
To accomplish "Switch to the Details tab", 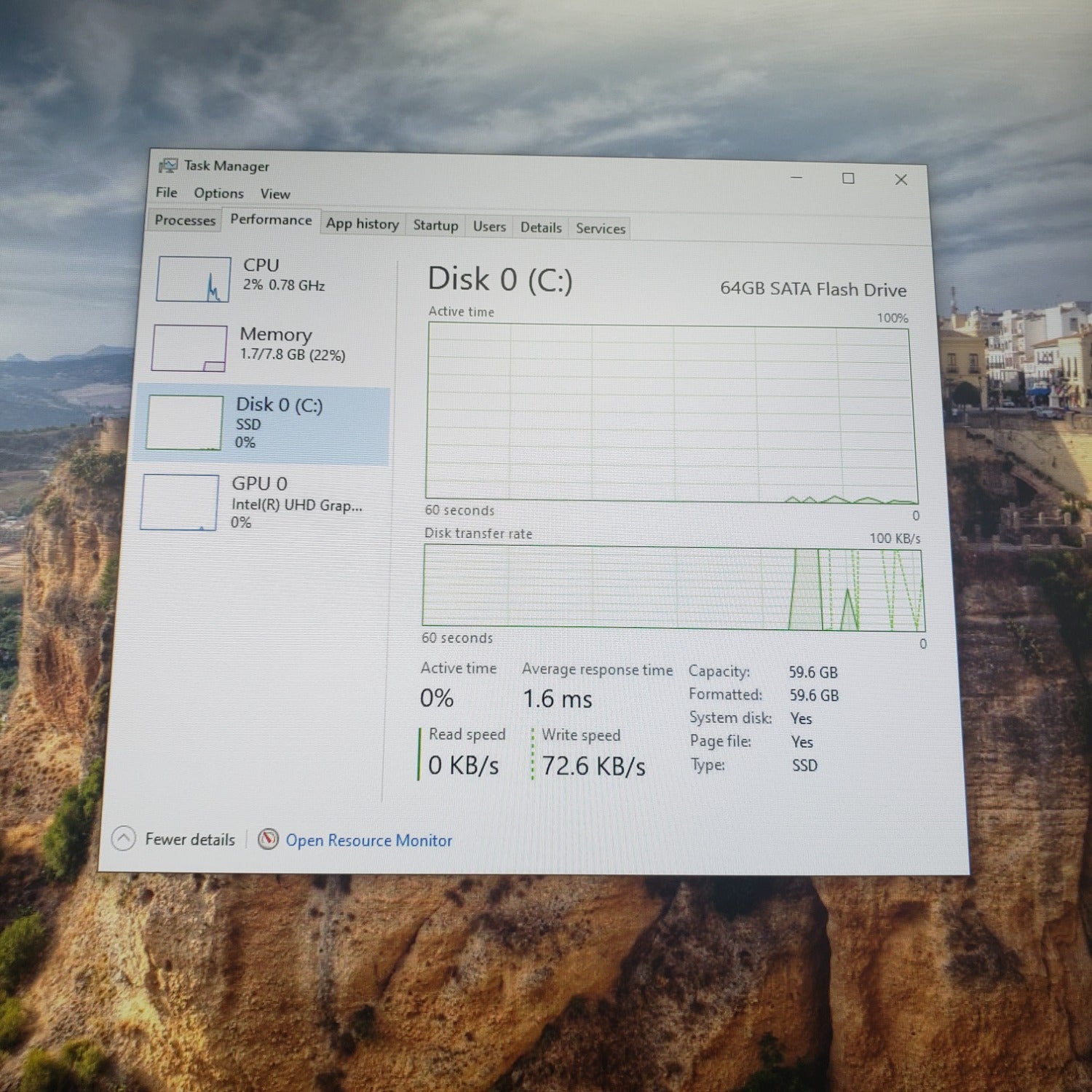I will tap(541, 227).
